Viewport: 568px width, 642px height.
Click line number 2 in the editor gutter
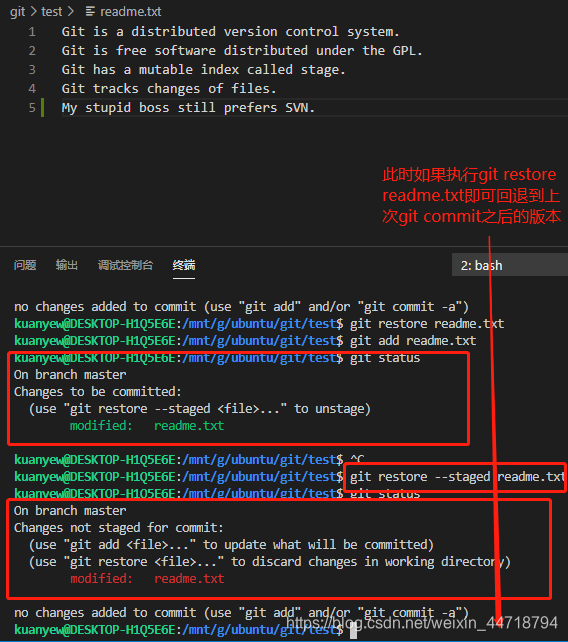click(32, 51)
